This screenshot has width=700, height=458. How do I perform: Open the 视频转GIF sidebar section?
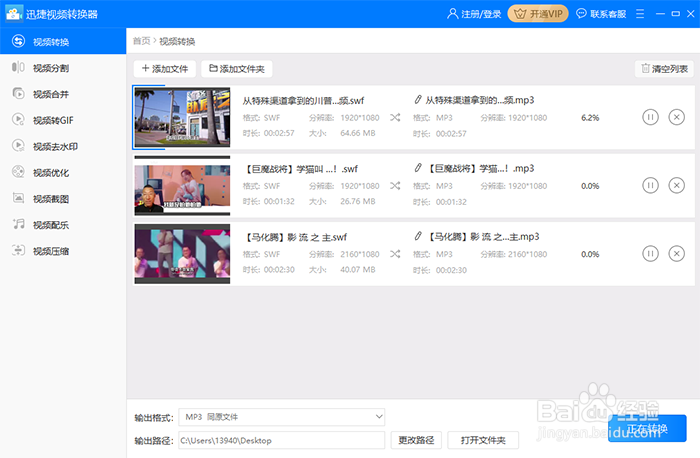tap(63, 120)
